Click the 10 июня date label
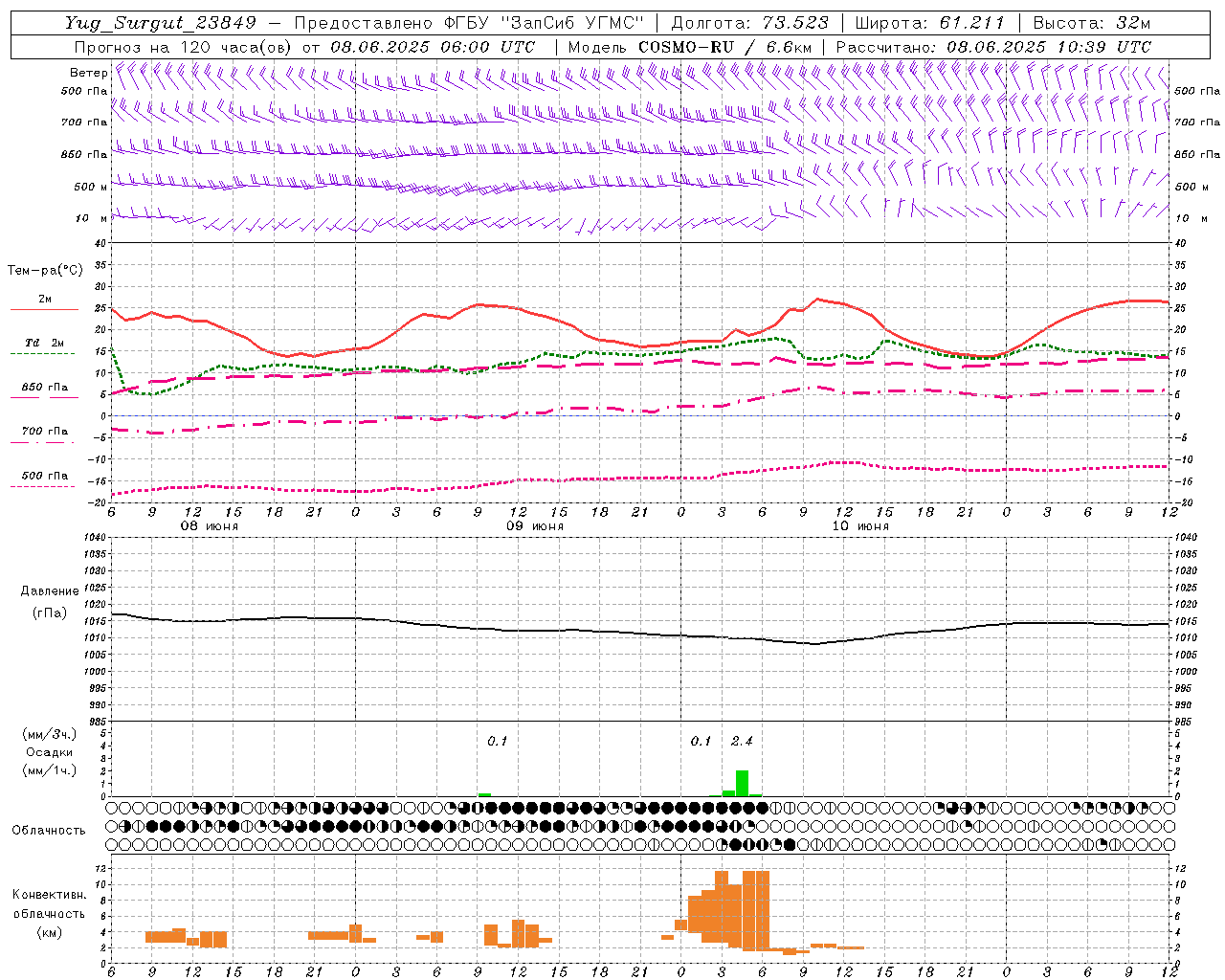 (x=860, y=526)
